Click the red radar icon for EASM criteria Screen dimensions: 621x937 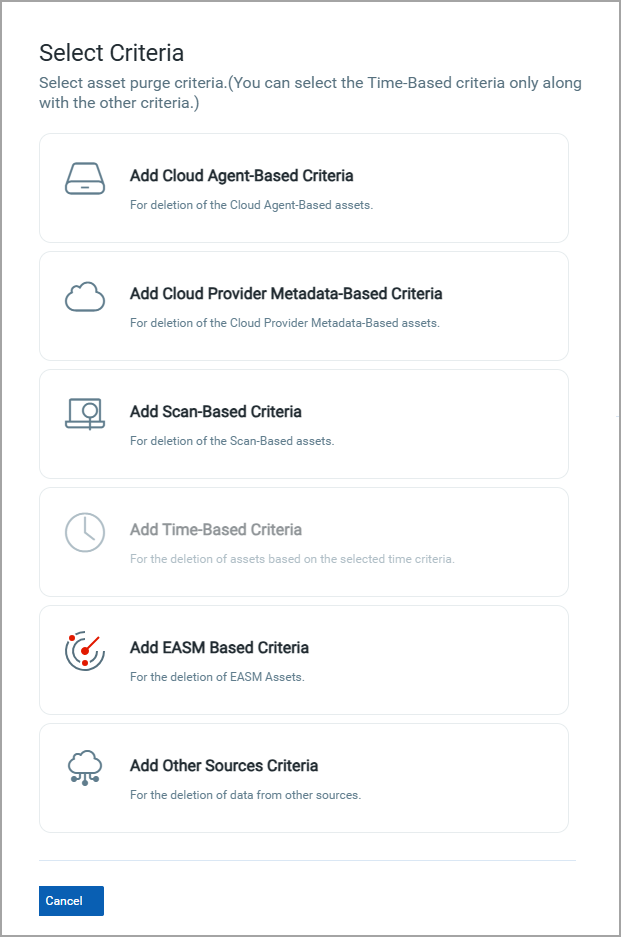[85, 650]
